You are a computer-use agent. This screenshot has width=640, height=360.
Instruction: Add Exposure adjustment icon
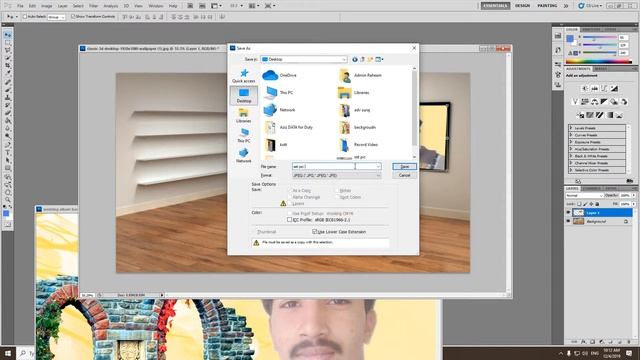[614, 89]
